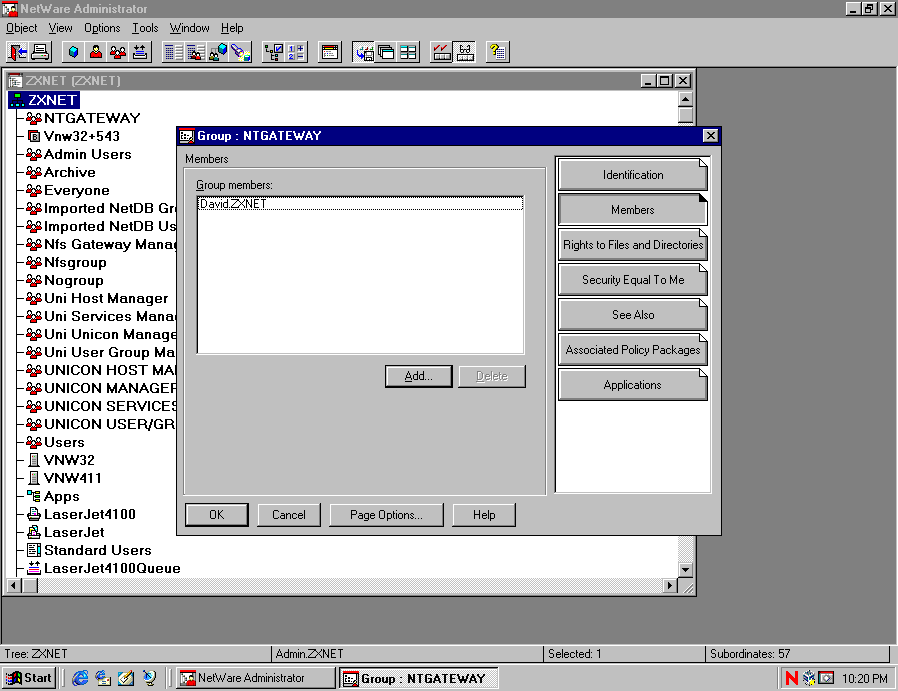Click the dialog Help button
Viewport: 898px width, 691px height.
pyautogui.click(x=484, y=515)
